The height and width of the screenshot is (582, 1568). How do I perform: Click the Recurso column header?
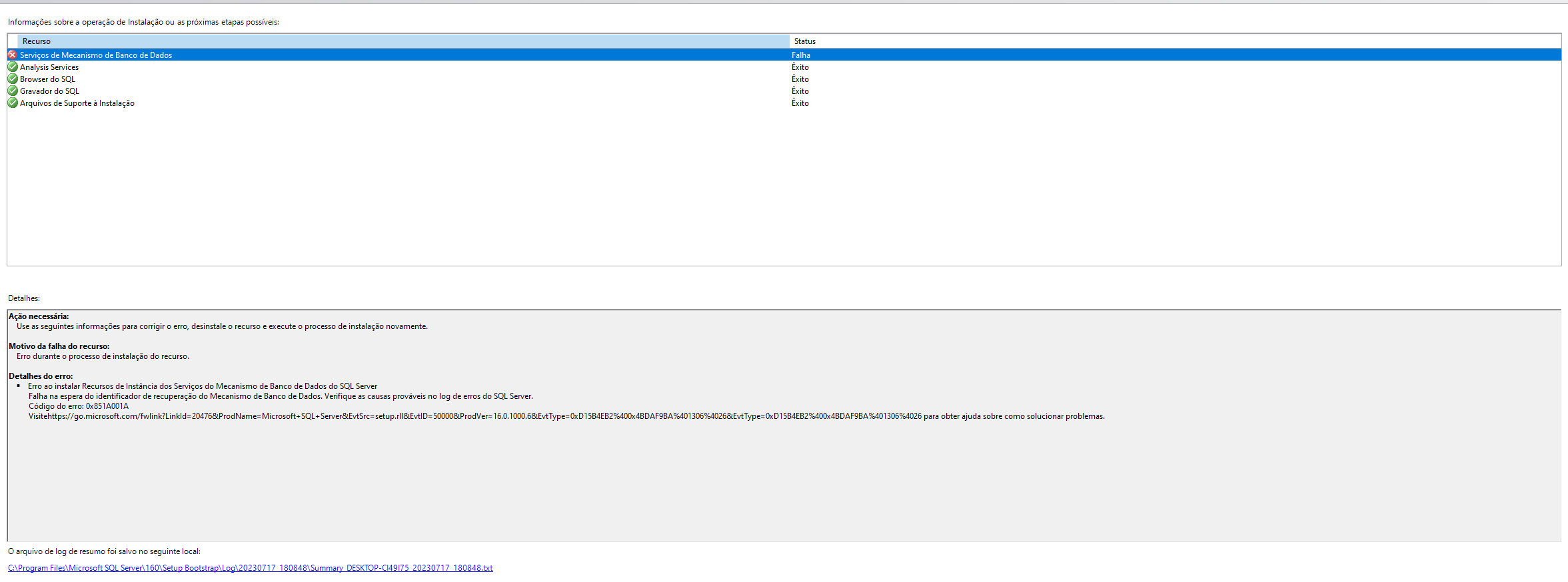tap(403, 41)
